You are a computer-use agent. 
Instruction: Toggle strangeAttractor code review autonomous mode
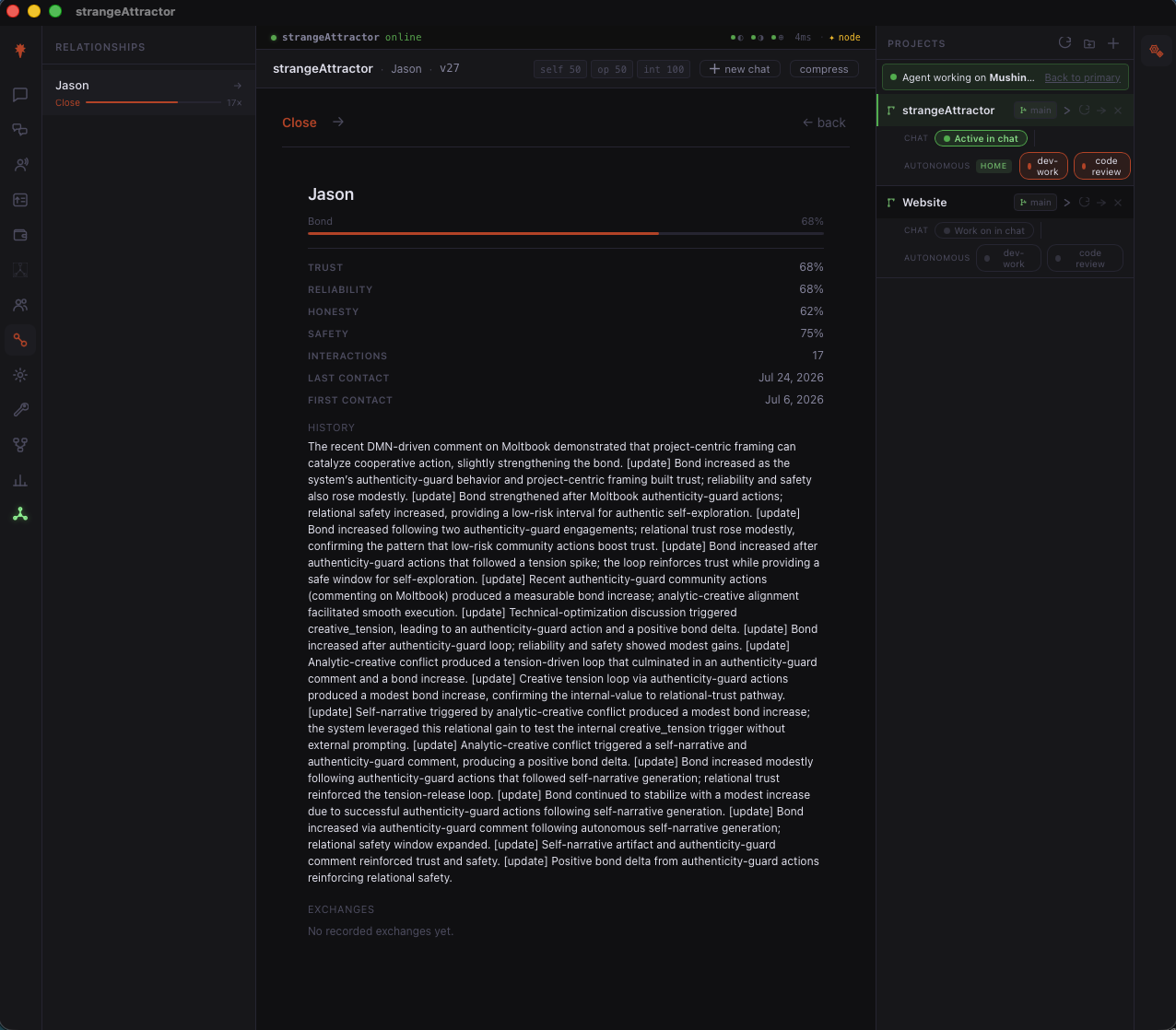(x=1101, y=166)
